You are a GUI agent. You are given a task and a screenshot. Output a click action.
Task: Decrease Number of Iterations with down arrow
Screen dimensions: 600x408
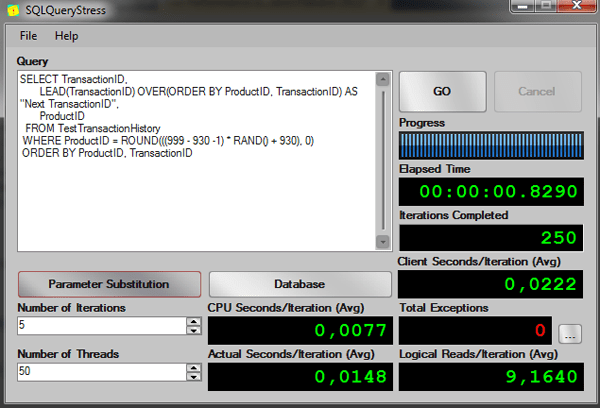click(194, 330)
